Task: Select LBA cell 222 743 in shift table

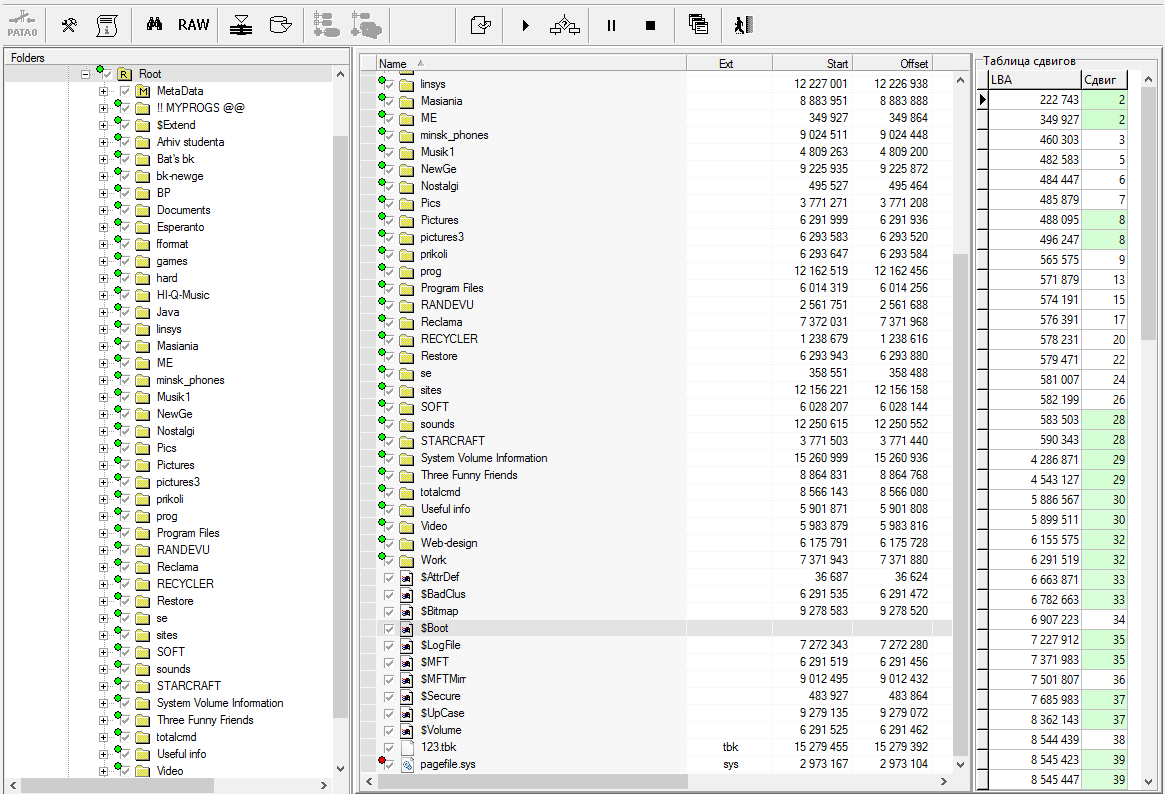Action: point(1035,100)
